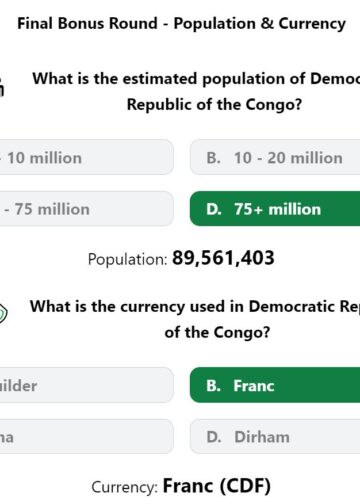The width and height of the screenshot is (360, 504).
Task: Click the partially visible population icon
Action: (2, 86)
